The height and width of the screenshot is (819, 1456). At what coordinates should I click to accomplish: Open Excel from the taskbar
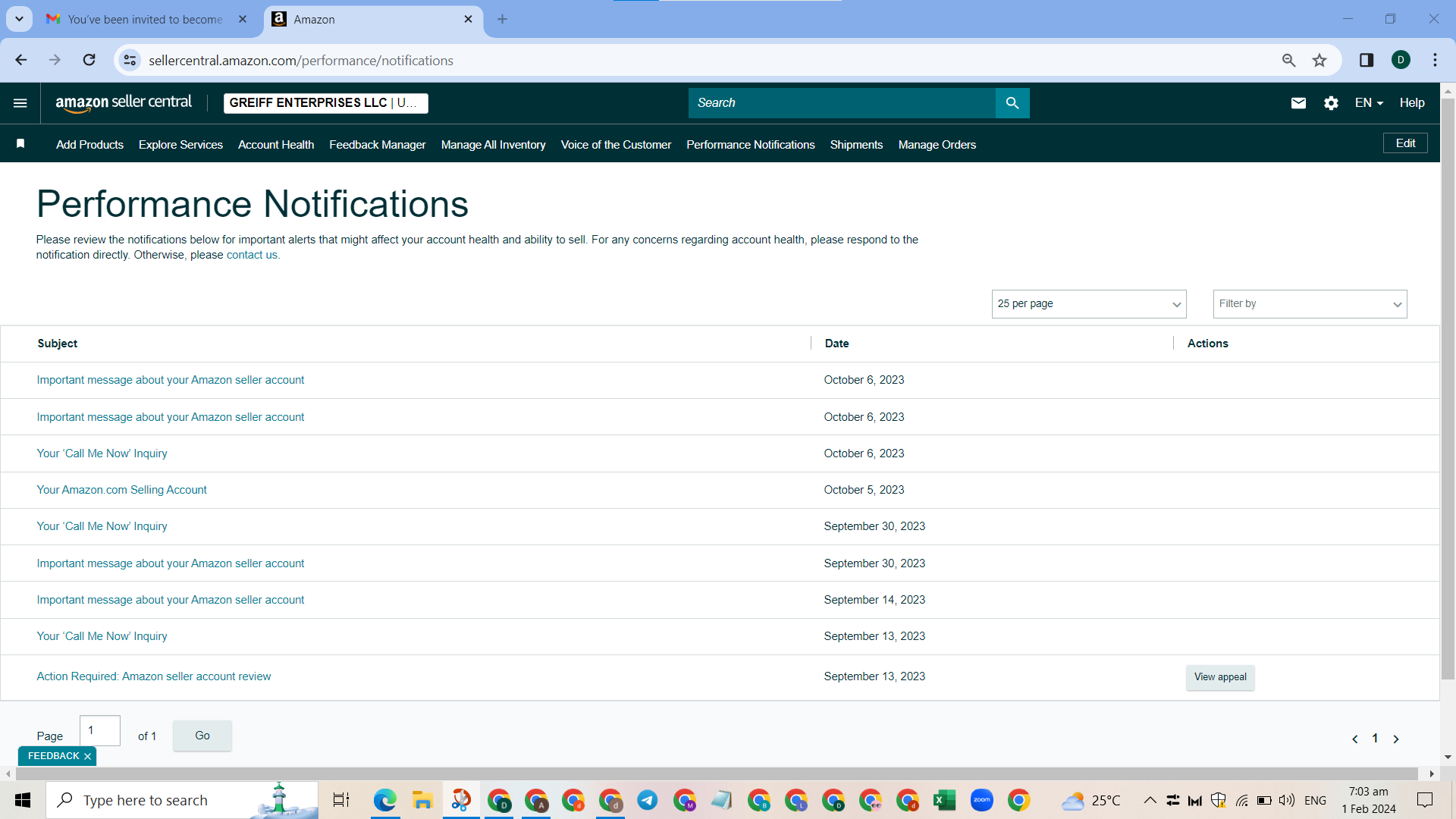point(944,800)
